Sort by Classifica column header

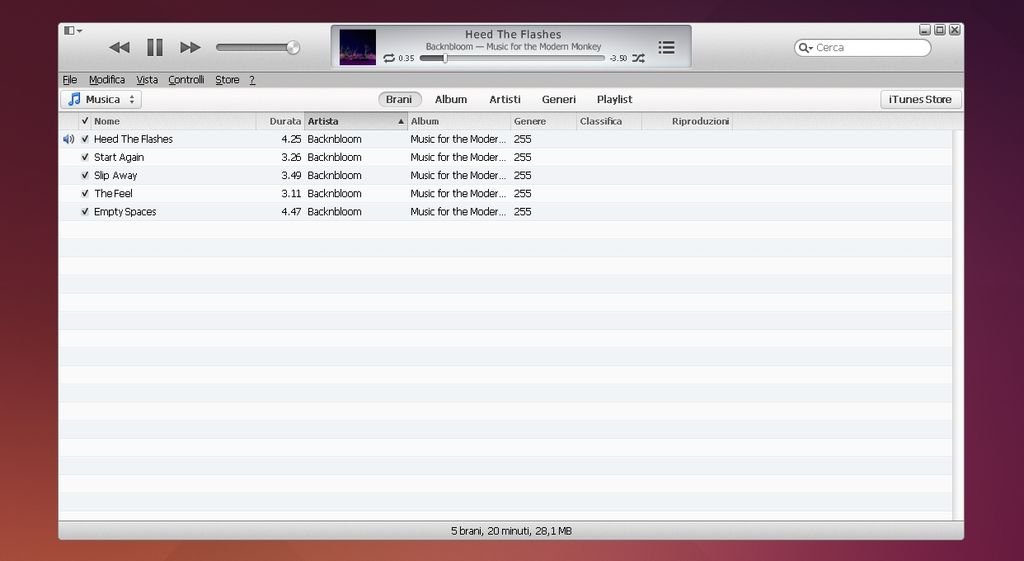click(609, 121)
